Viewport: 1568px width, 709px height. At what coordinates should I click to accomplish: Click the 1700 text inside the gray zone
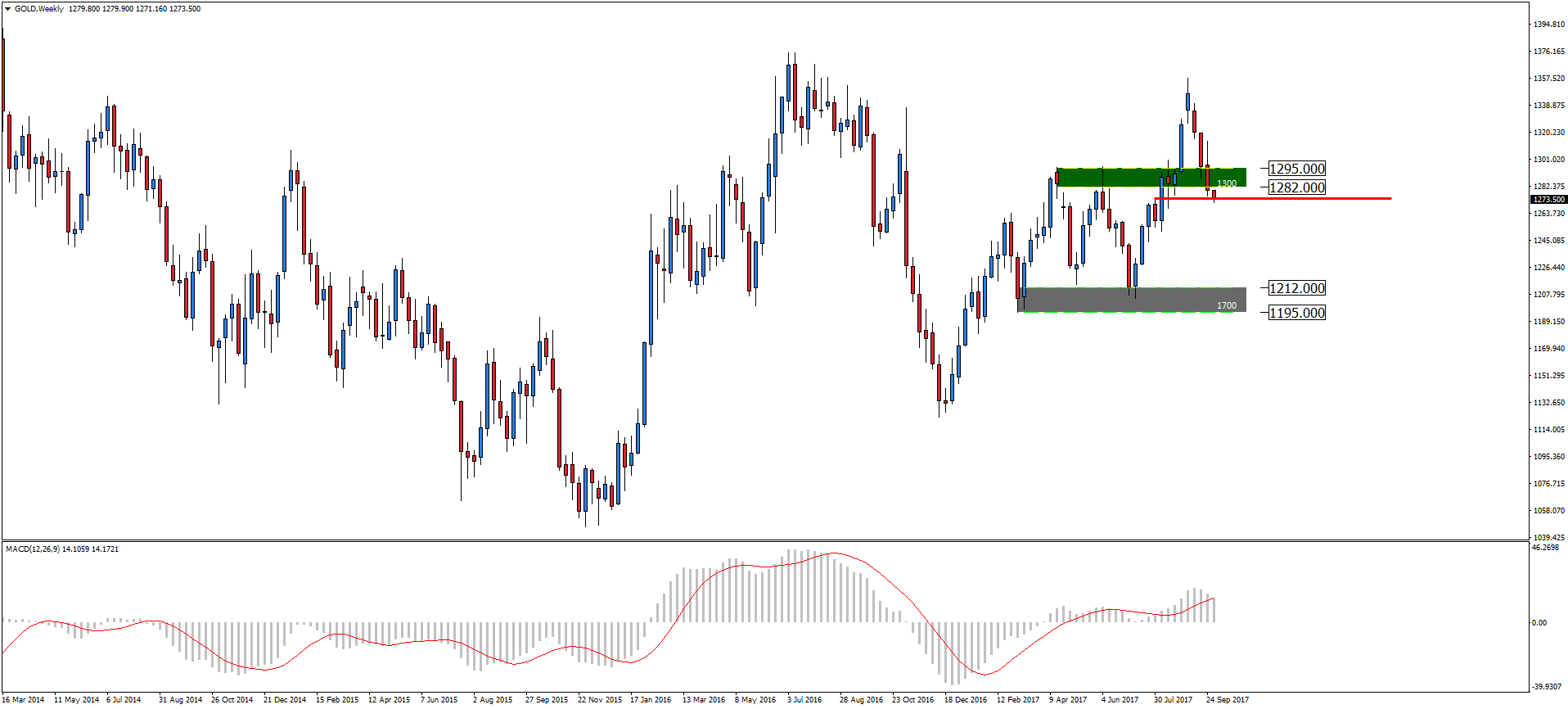pos(1227,305)
